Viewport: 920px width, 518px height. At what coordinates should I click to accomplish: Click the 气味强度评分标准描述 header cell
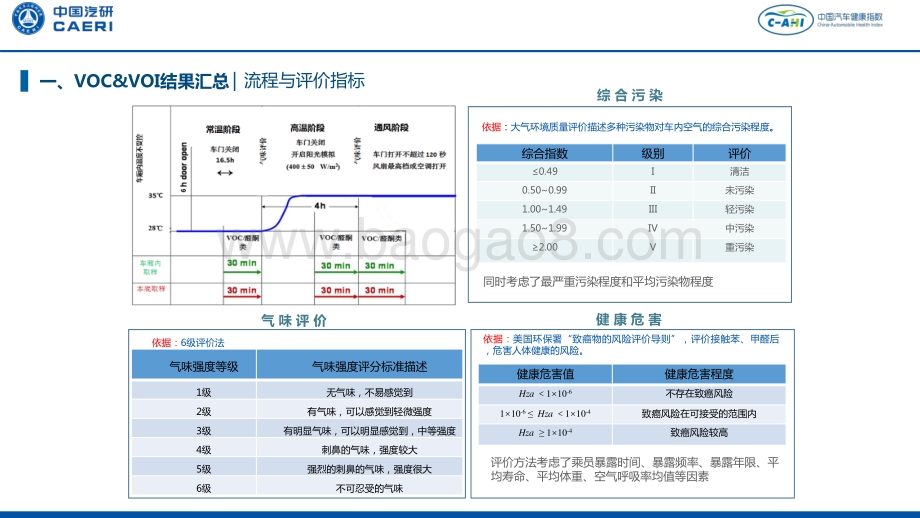pyautogui.click(x=360, y=365)
